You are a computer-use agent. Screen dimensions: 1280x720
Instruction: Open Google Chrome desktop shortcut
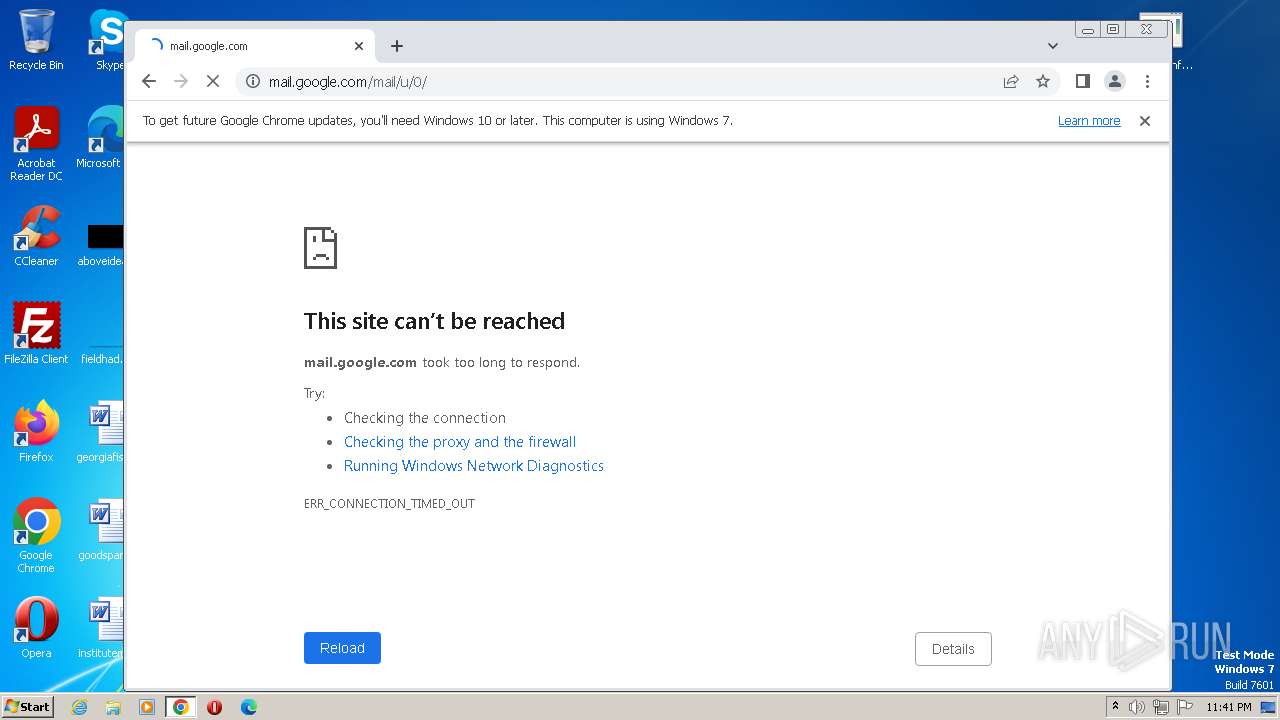pyautogui.click(x=36, y=536)
